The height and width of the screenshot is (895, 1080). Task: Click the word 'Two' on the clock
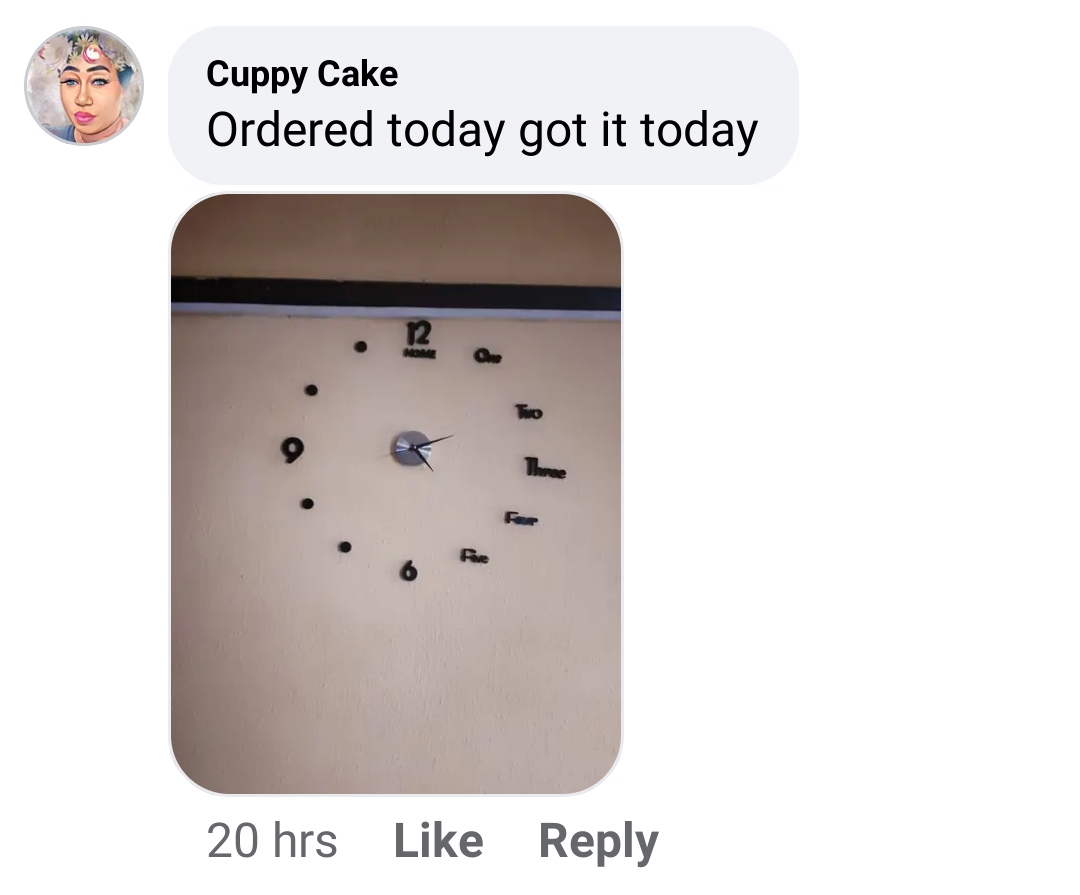point(529,412)
